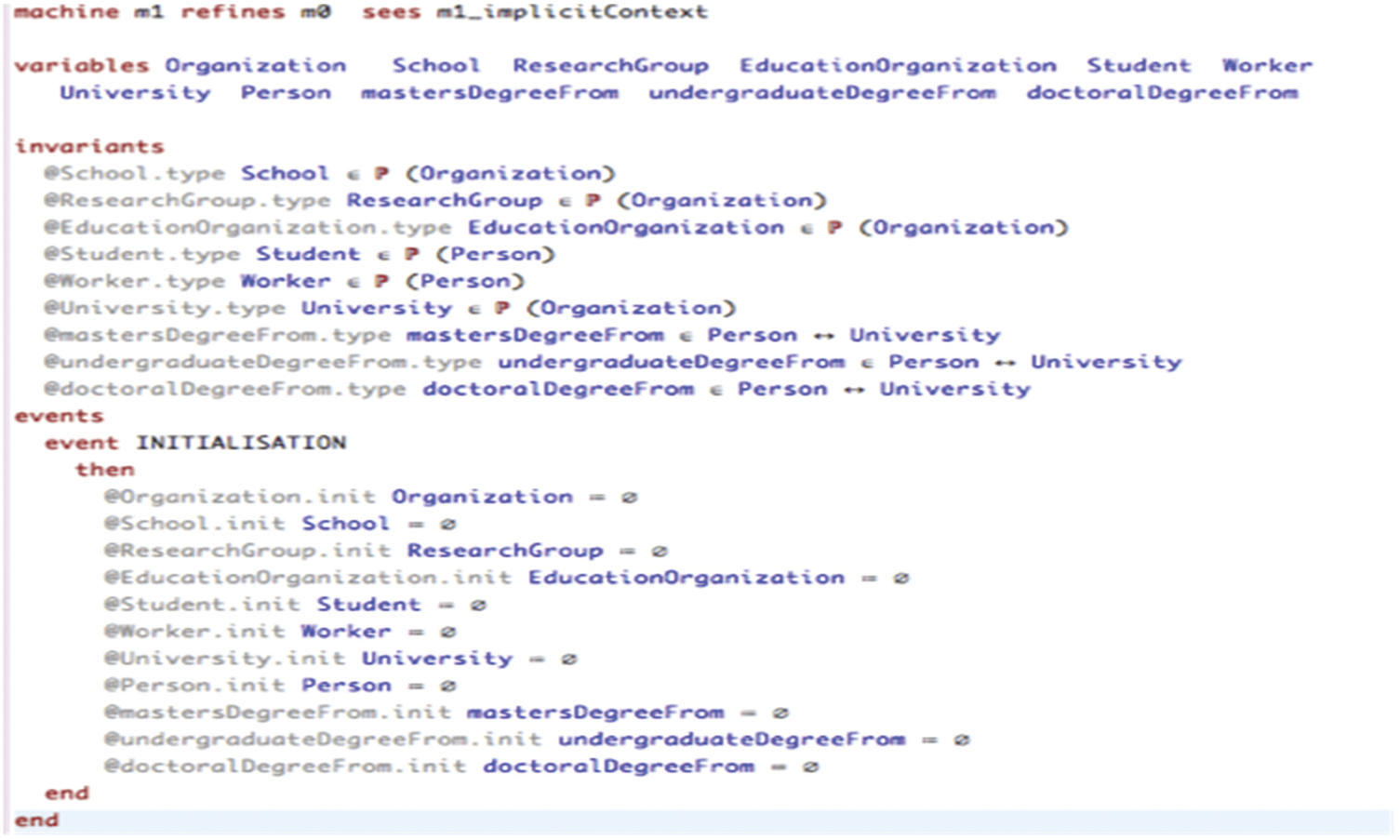Place the cursor on the @Worker.type label
The height and width of the screenshot is (840, 1400).
(x=134, y=282)
